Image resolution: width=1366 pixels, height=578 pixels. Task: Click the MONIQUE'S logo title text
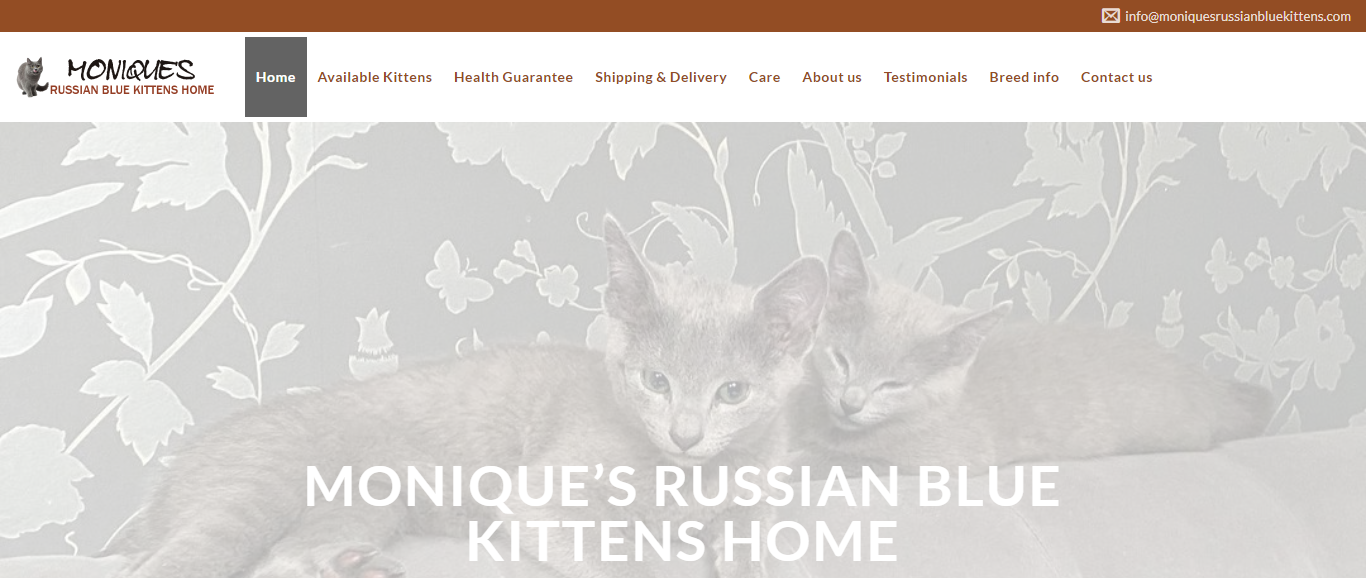click(131, 70)
